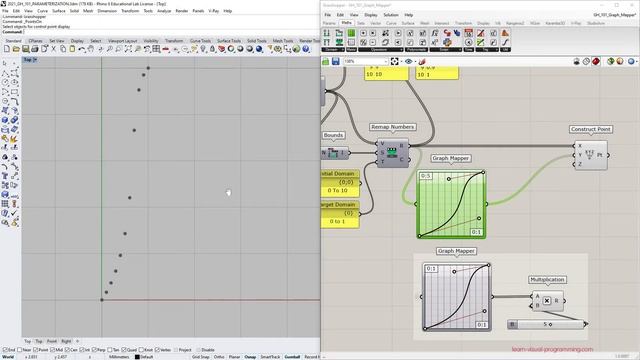Expand the Script group in Math ribbon
Screen dimensions: 640x360
(460, 49)
